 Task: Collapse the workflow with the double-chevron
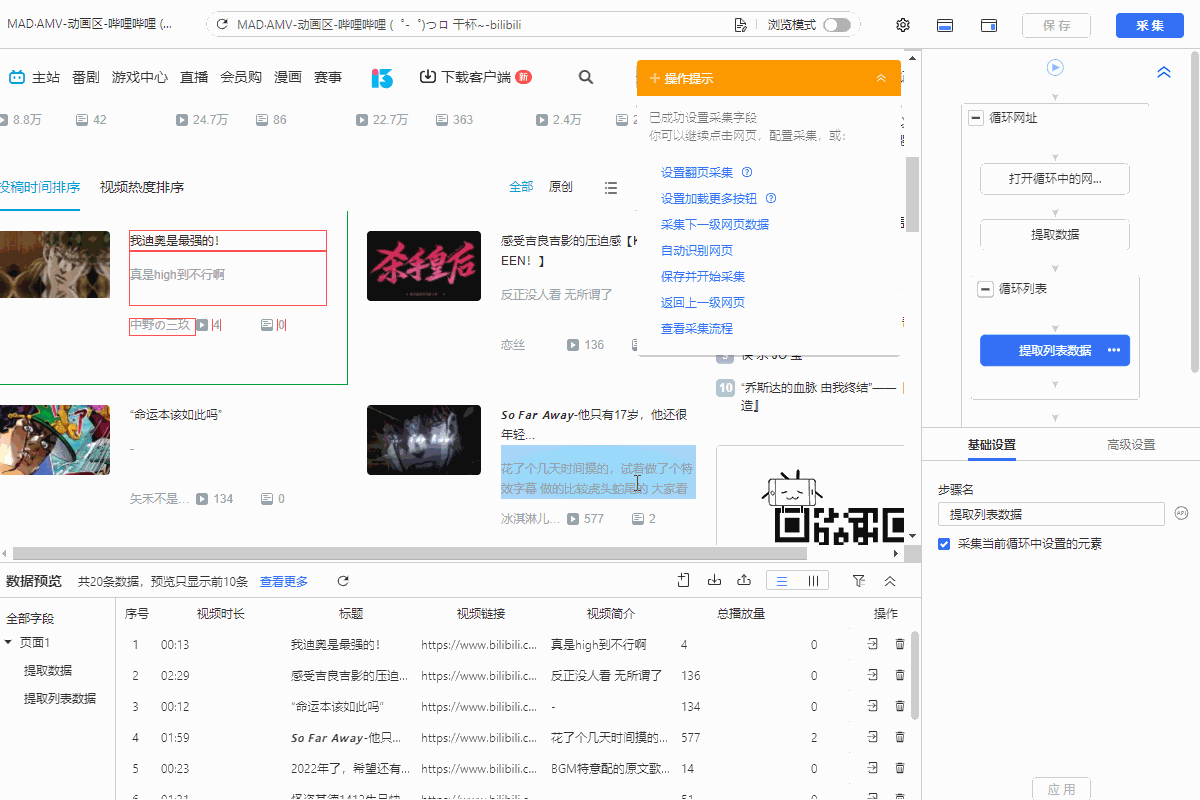click(x=1164, y=72)
